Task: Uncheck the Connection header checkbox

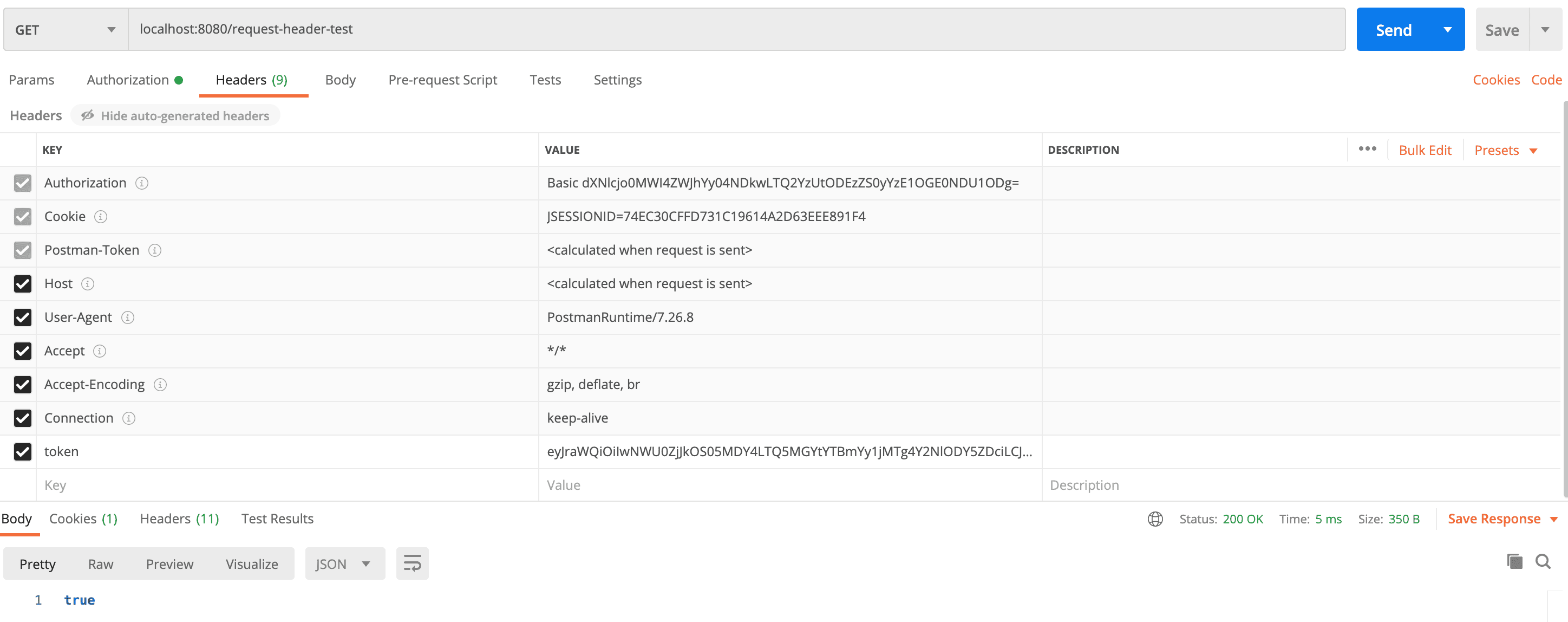Action: tap(23, 418)
